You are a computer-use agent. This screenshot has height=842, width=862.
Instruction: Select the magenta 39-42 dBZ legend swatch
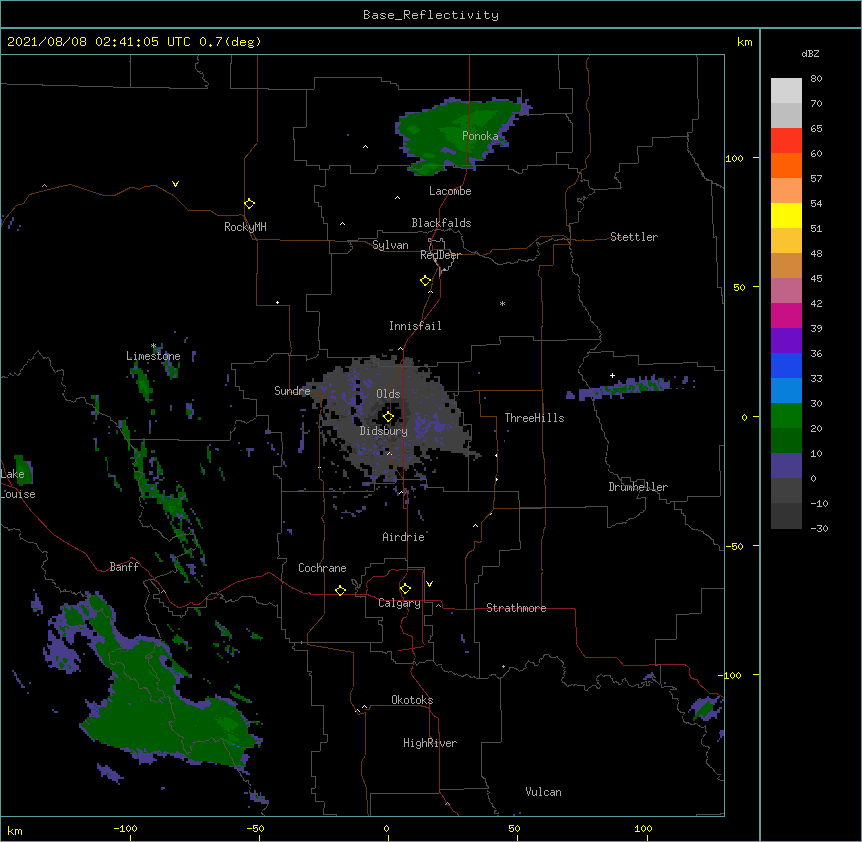pos(786,315)
